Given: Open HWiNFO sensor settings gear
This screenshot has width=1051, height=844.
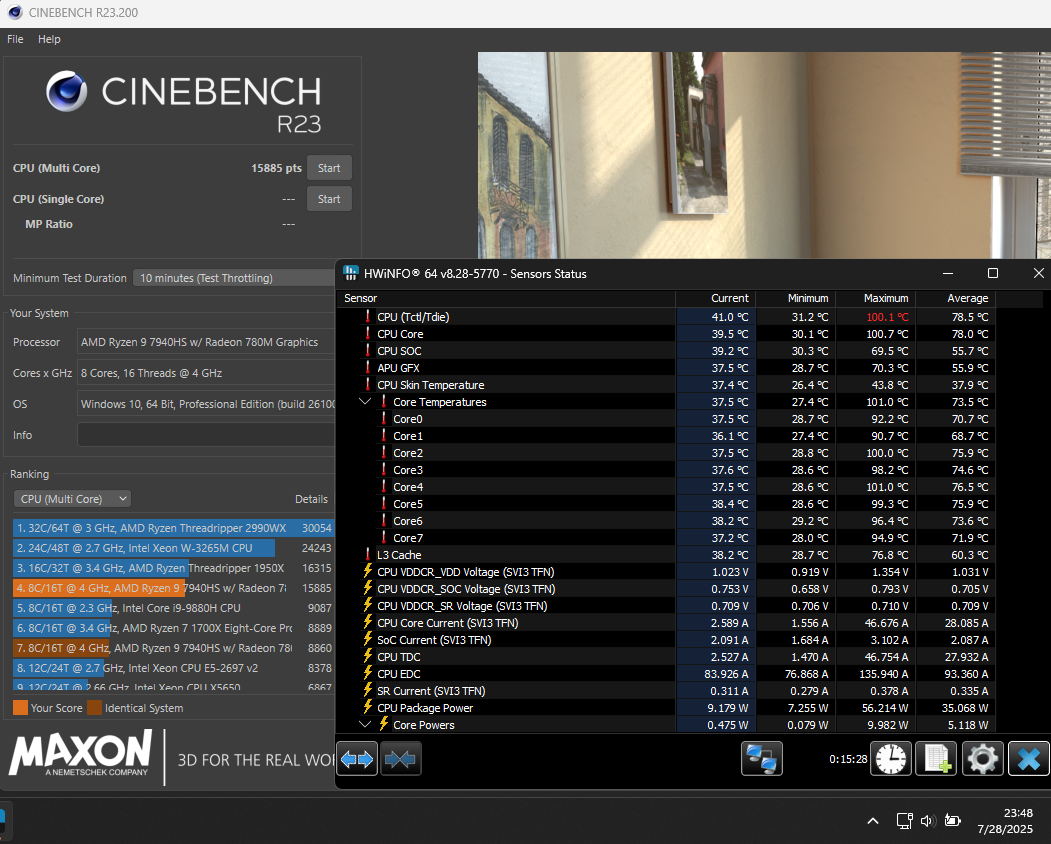Looking at the screenshot, I should (x=983, y=759).
